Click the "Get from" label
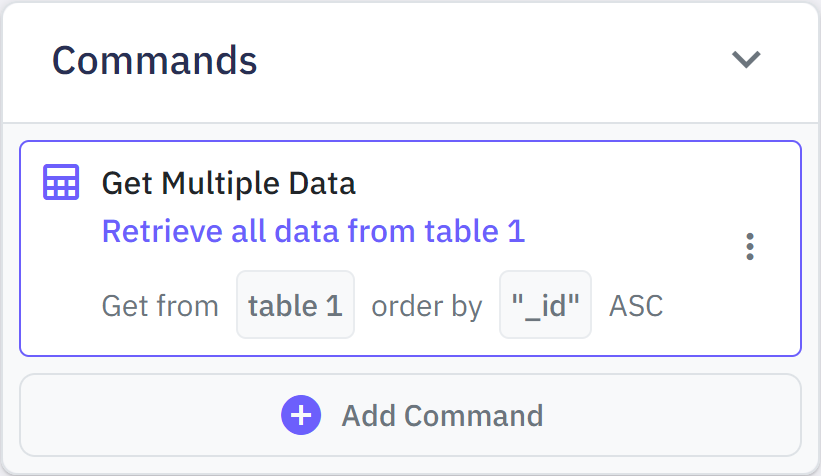 click(160, 305)
